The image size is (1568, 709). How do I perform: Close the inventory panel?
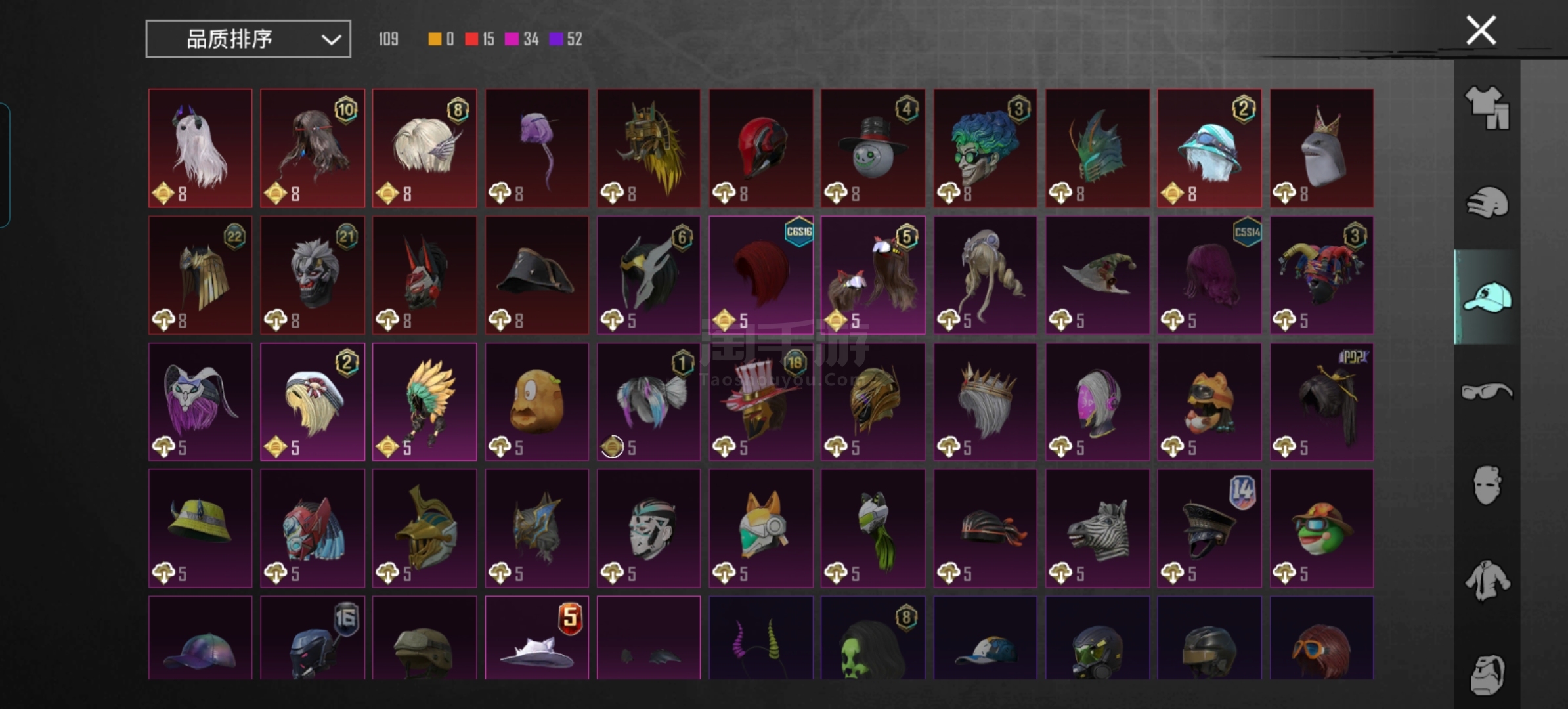[x=1481, y=31]
